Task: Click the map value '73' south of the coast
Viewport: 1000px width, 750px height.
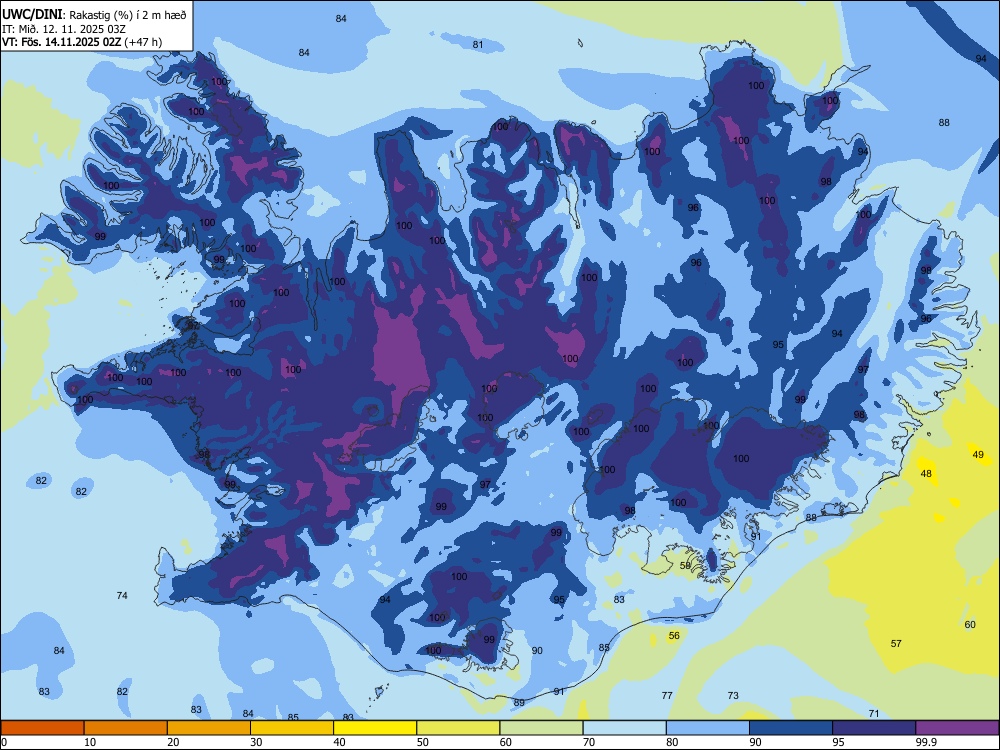Action: (733, 695)
